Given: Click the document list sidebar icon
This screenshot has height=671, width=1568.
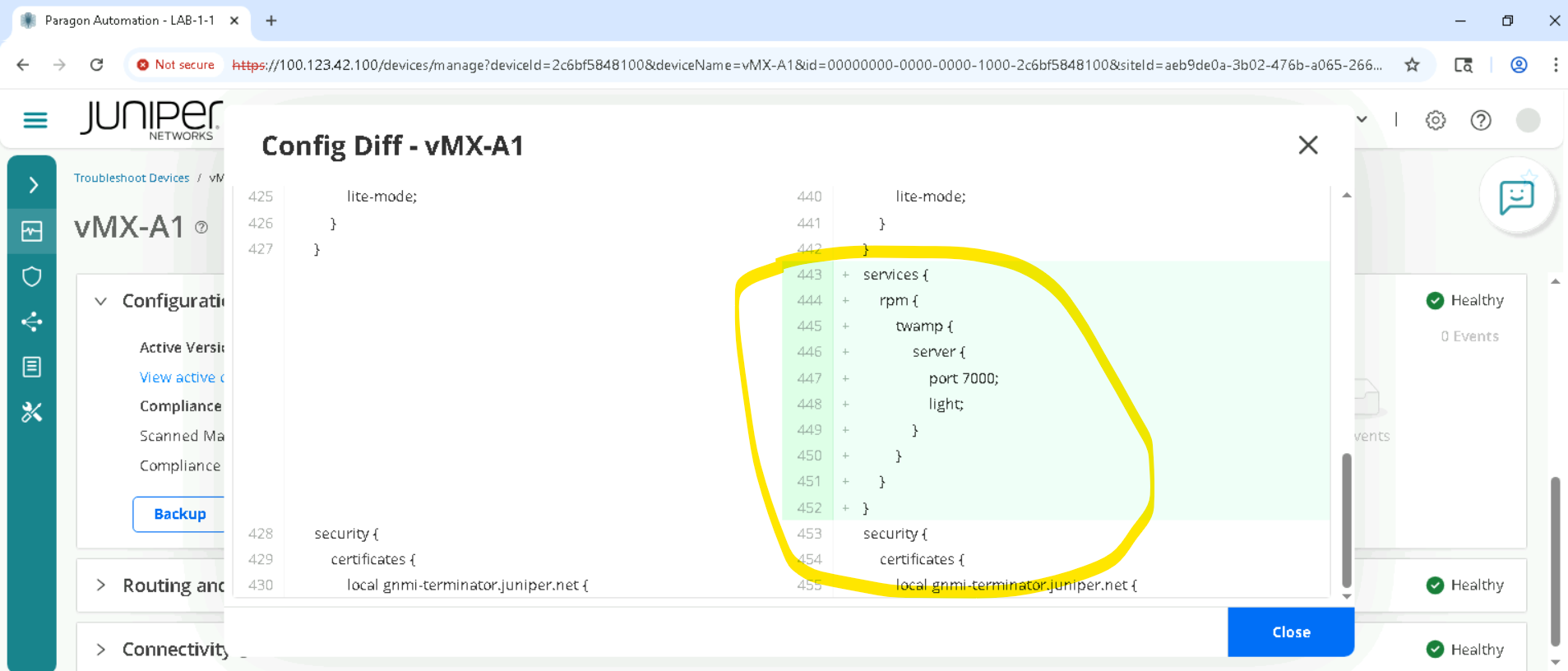Looking at the screenshot, I should click(32, 367).
